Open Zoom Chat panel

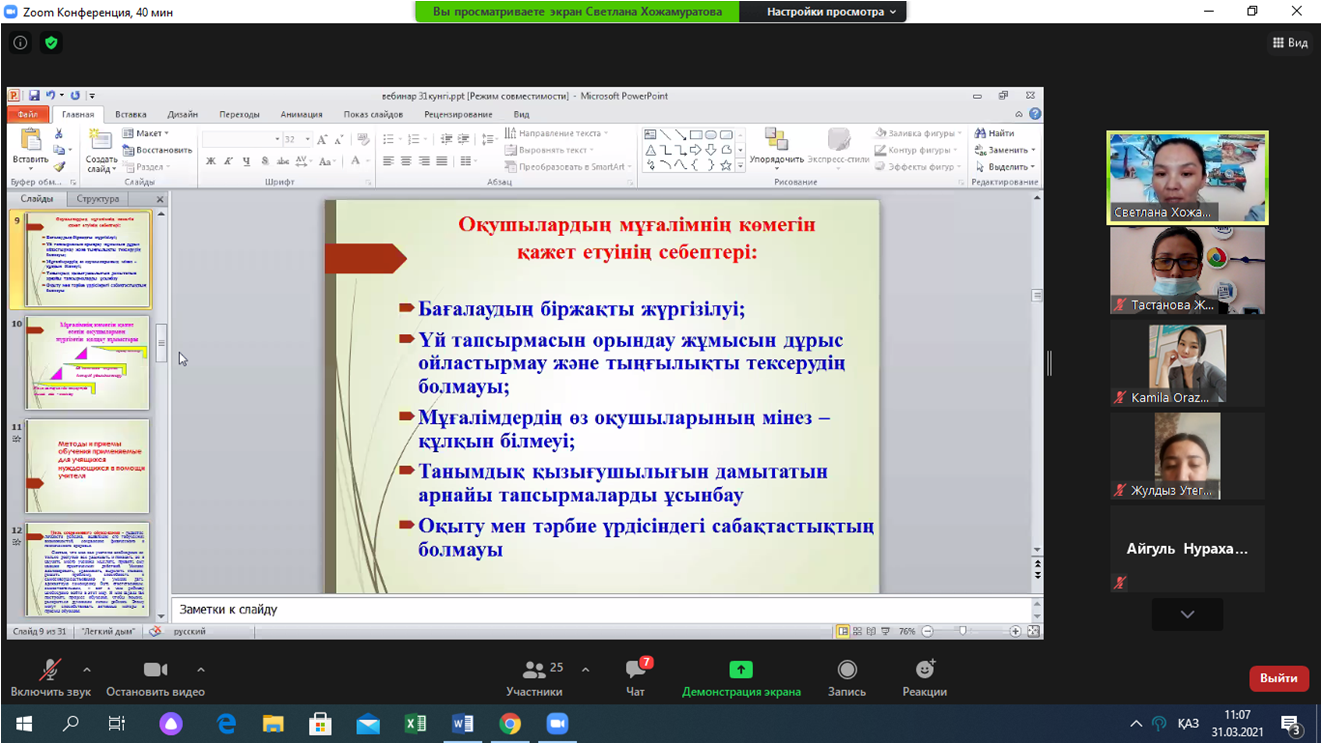pyautogui.click(x=635, y=677)
